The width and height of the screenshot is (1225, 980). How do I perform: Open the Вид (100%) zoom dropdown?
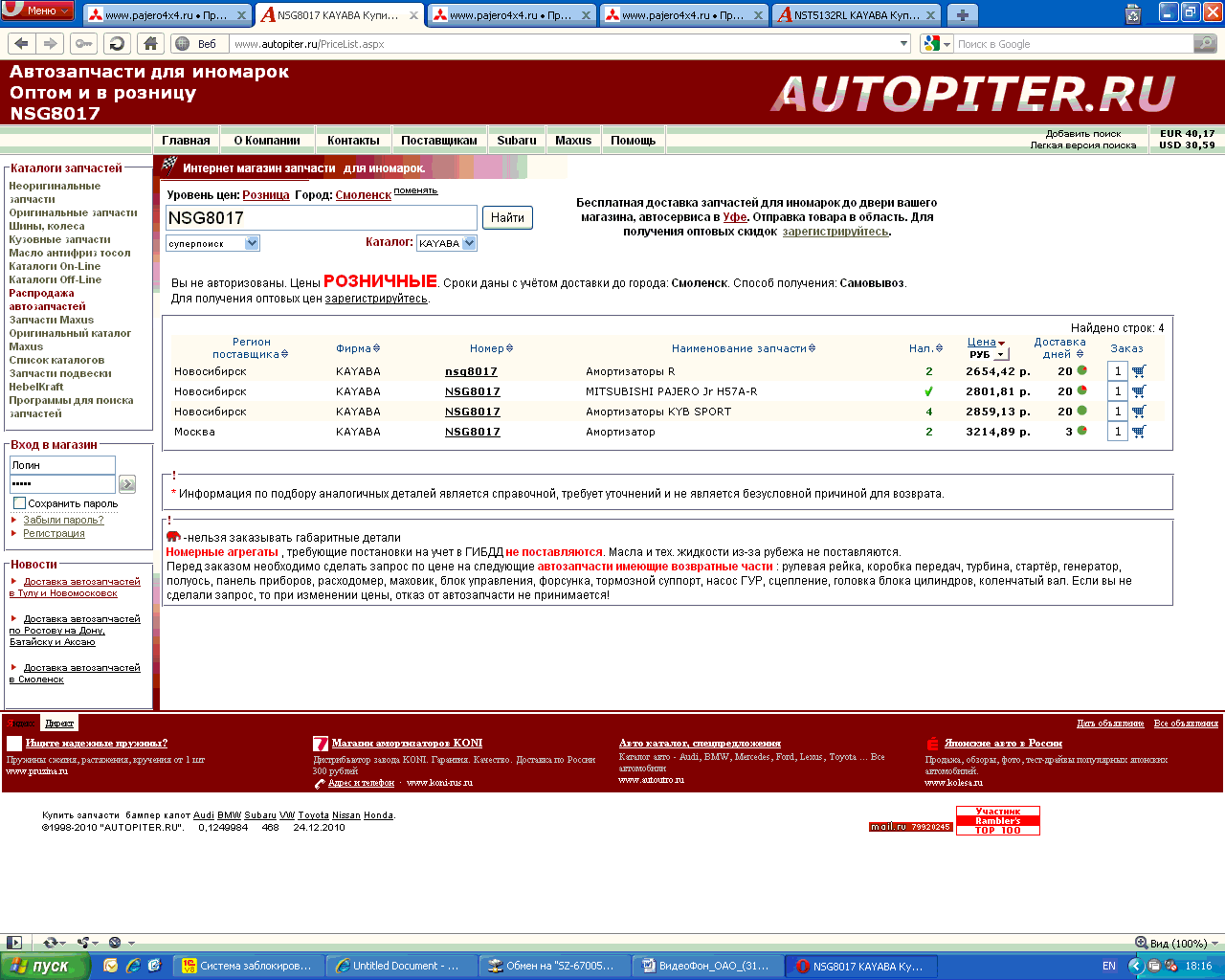click(x=1177, y=943)
